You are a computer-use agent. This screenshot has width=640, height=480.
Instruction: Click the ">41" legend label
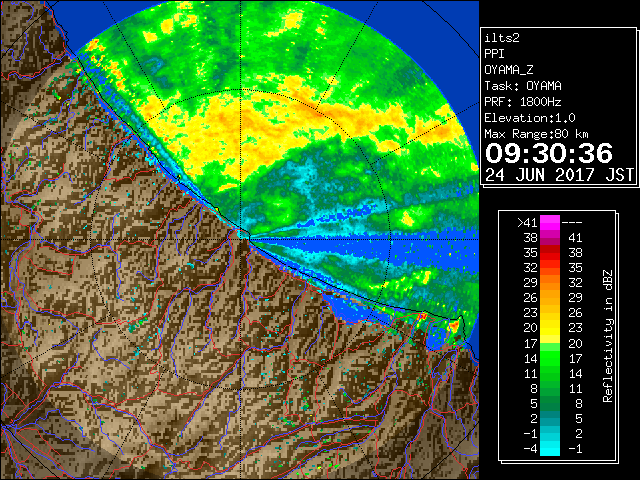coord(527,223)
